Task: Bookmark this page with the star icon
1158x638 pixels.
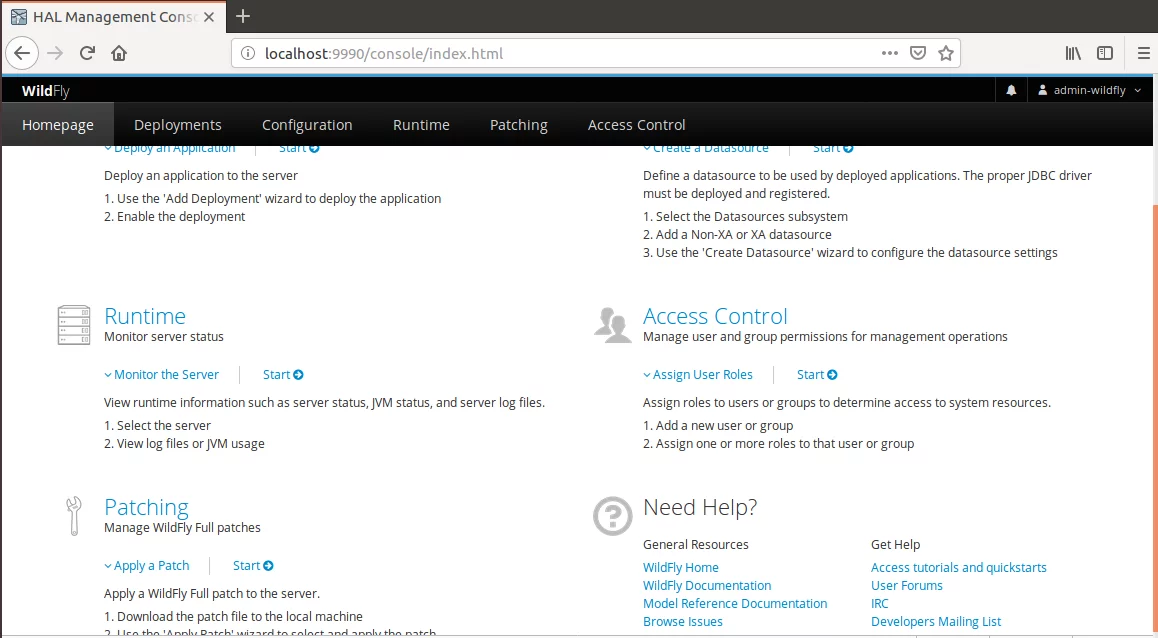Action: (945, 53)
